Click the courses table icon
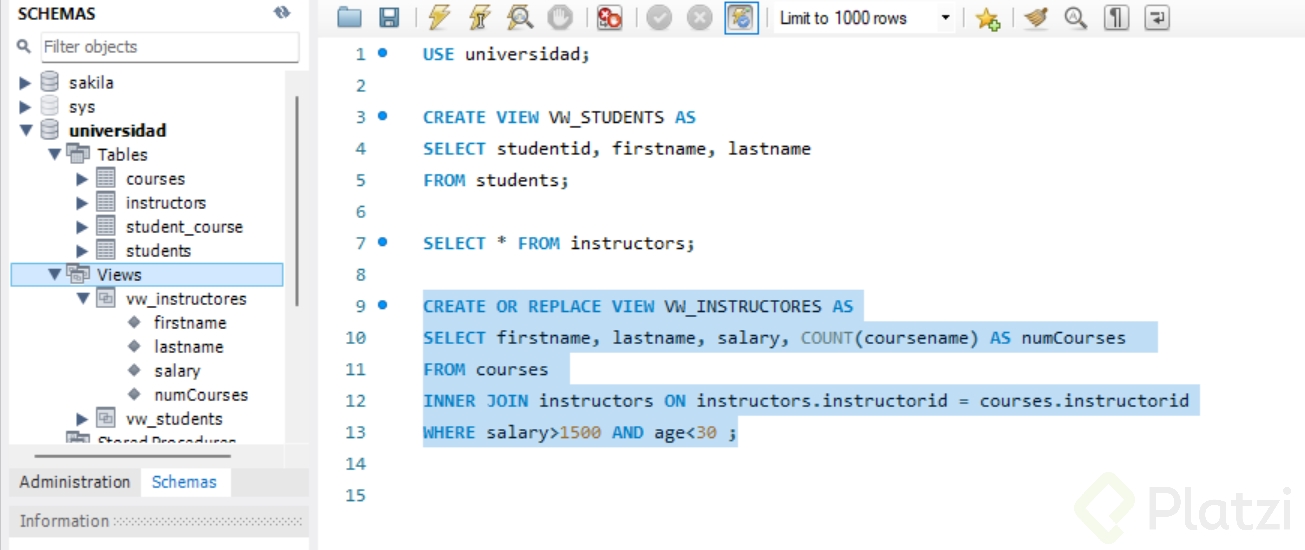This screenshot has width=1305, height=550. click(106, 179)
